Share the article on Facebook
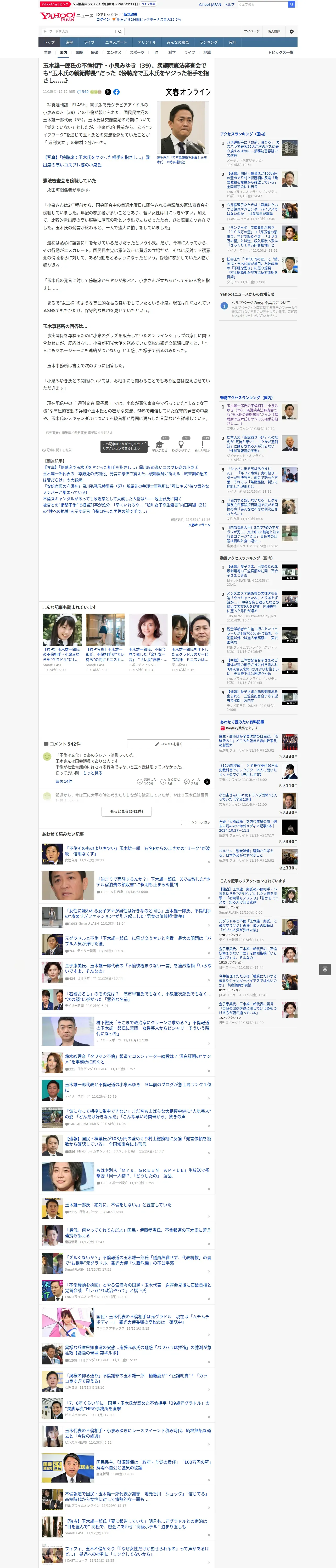Screen dimensions: 336x1568 (x=116, y=92)
